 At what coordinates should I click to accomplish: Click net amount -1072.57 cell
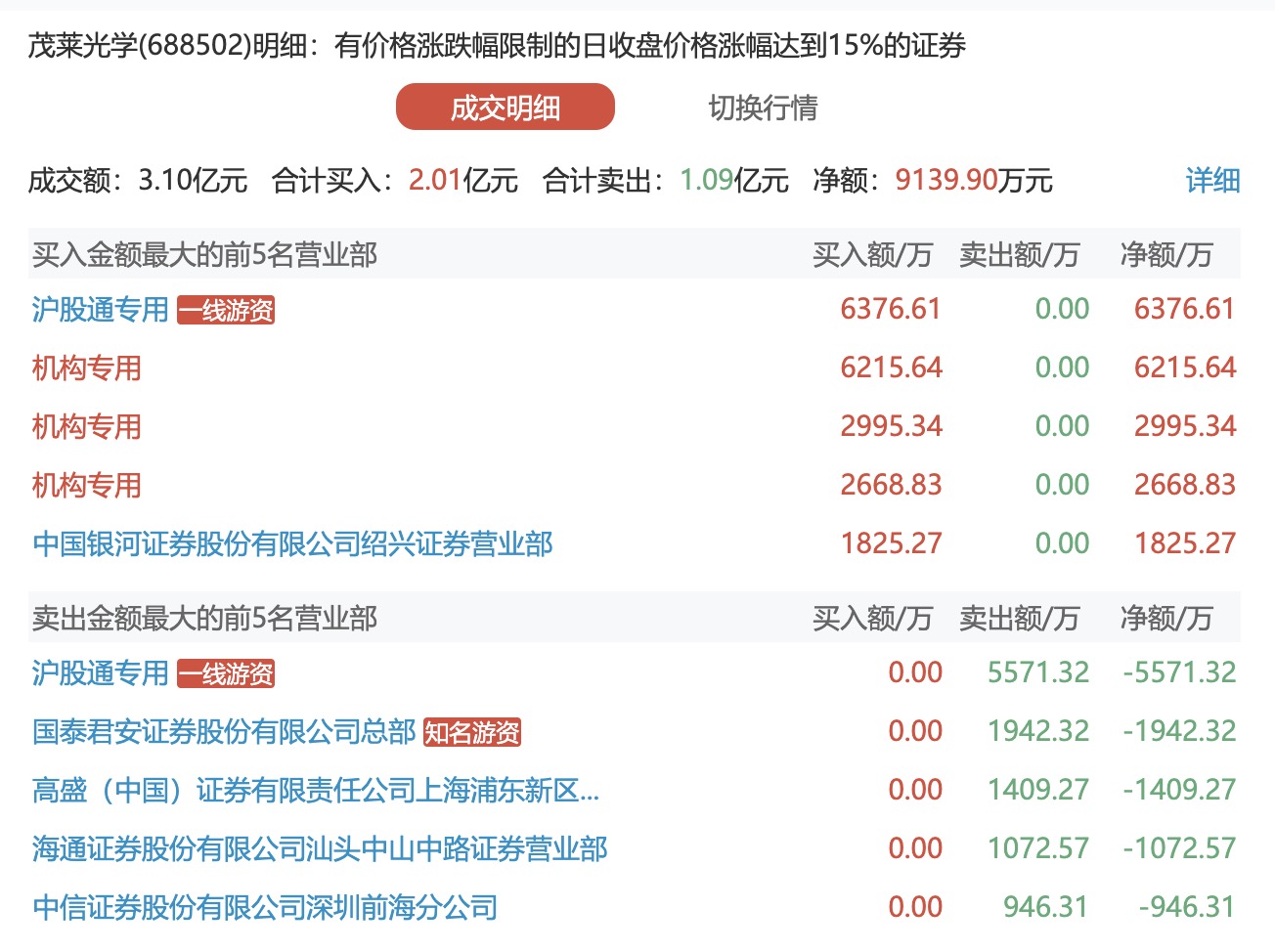point(1180,849)
